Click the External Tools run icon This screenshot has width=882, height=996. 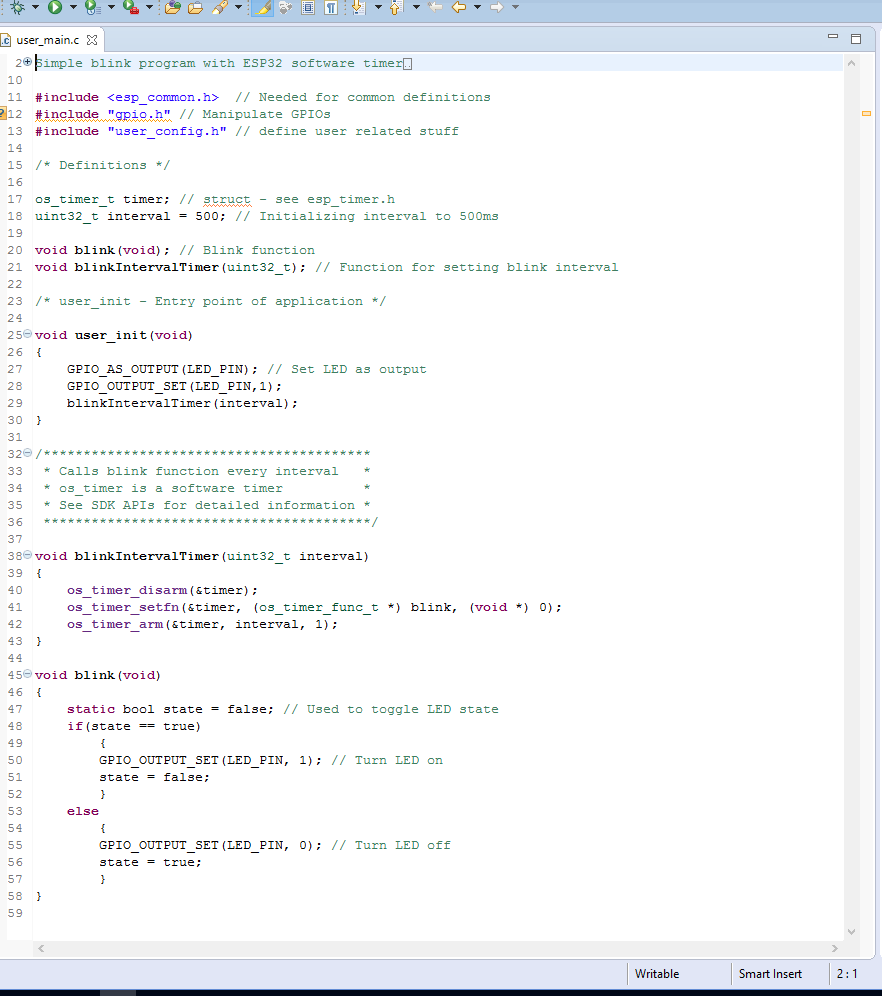pos(131,8)
